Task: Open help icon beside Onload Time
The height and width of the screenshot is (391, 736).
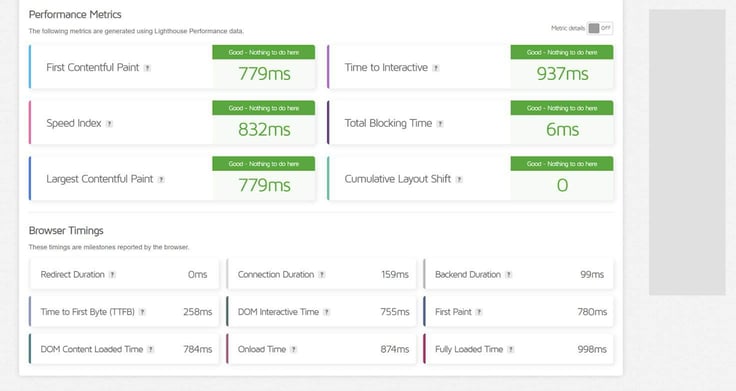Action: tap(293, 349)
